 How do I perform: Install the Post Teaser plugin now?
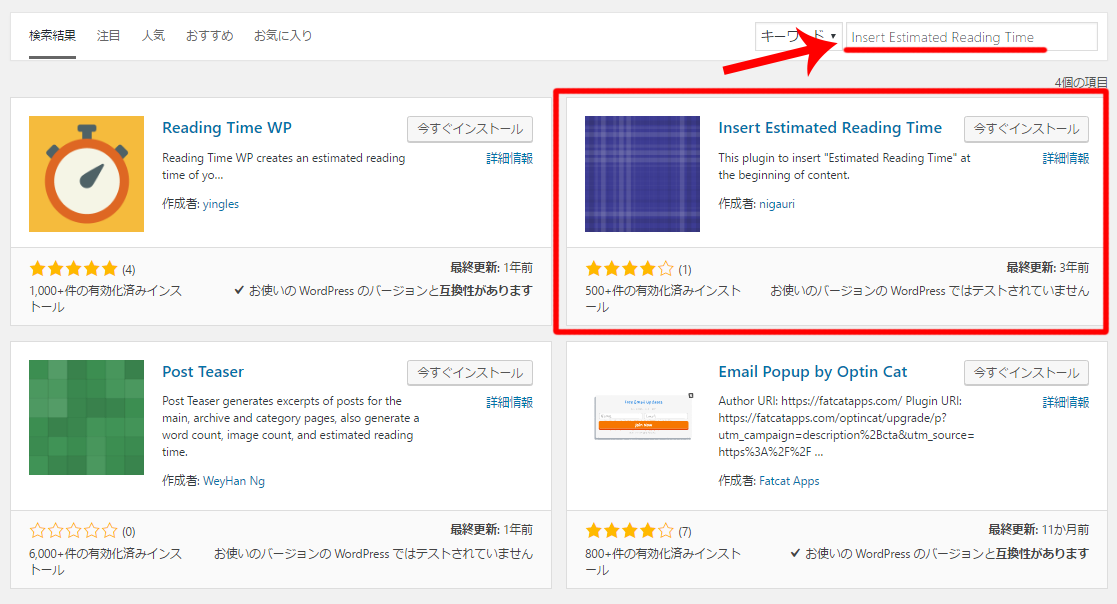pos(470,373)
